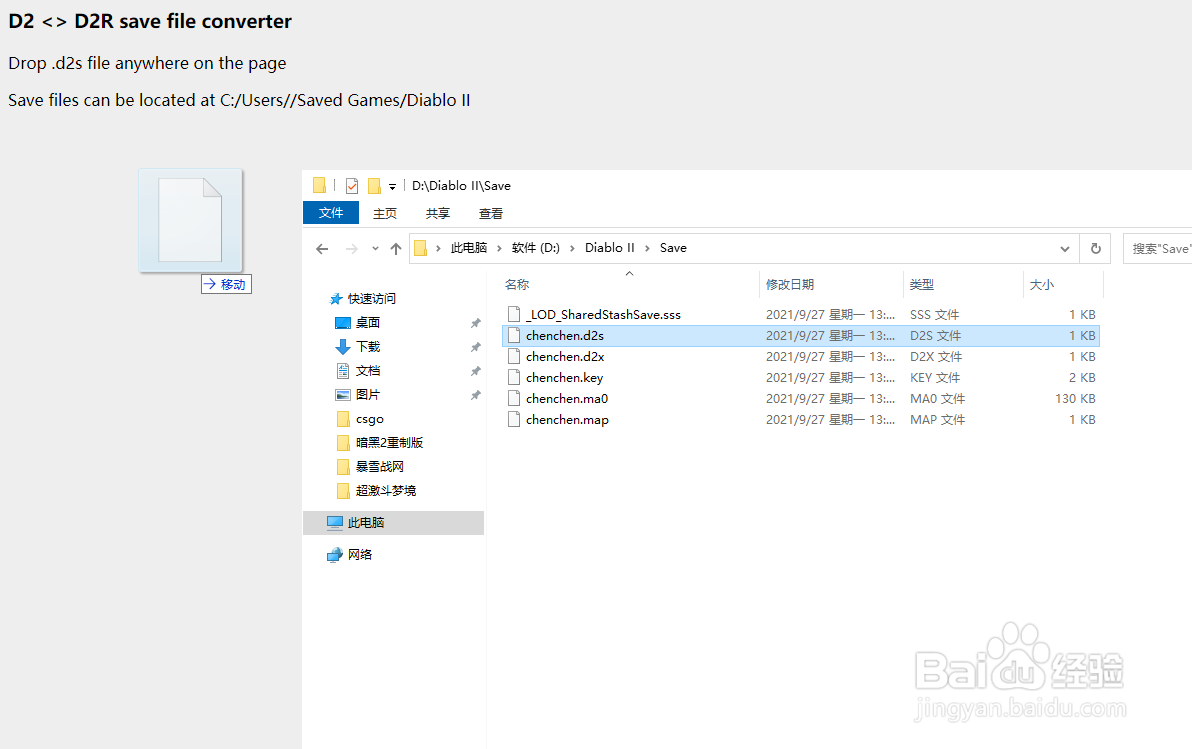Click the blue download arrow icon for 下载

[x=343, y=347]
